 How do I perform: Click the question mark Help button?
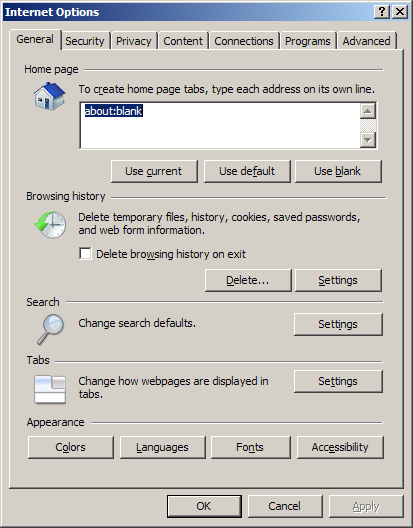point(382,12)
